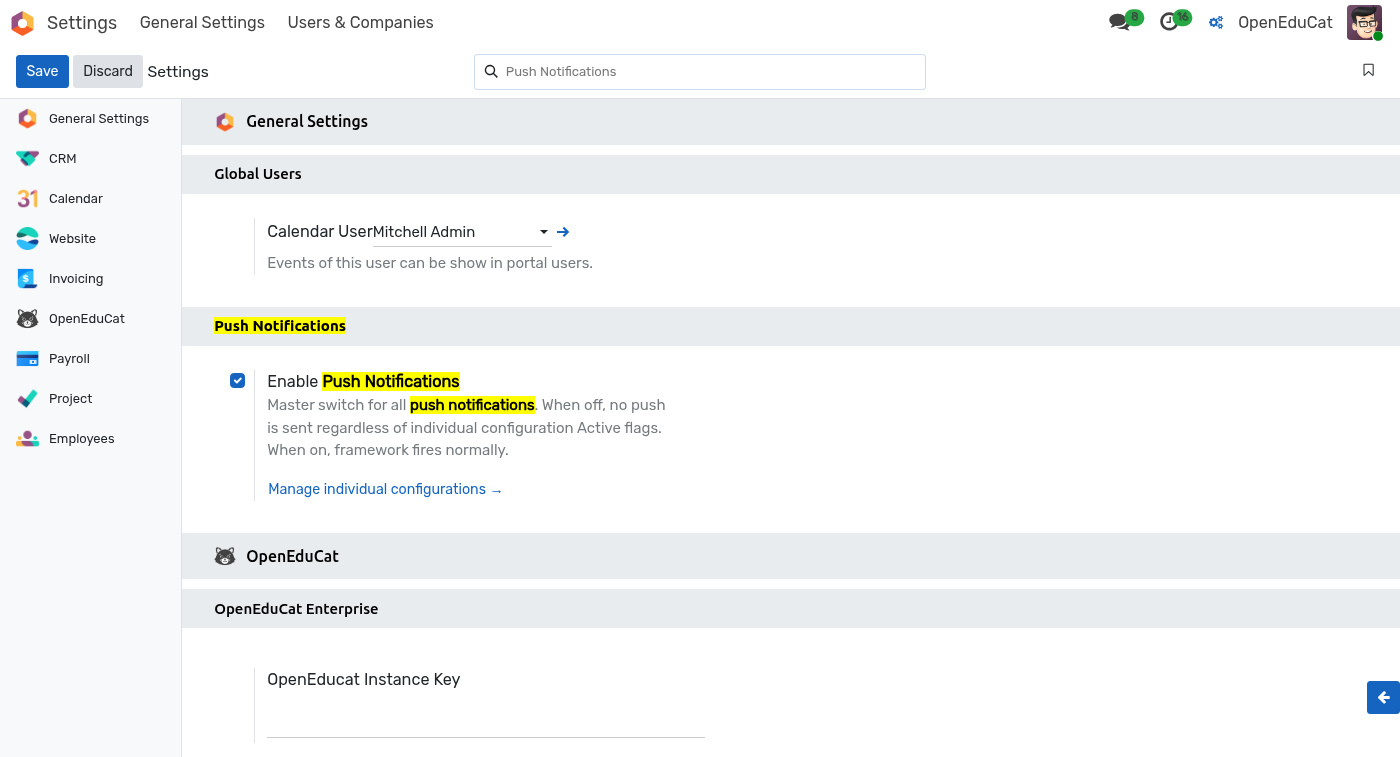Click the General Settings section header icon

tap(225, 122)
